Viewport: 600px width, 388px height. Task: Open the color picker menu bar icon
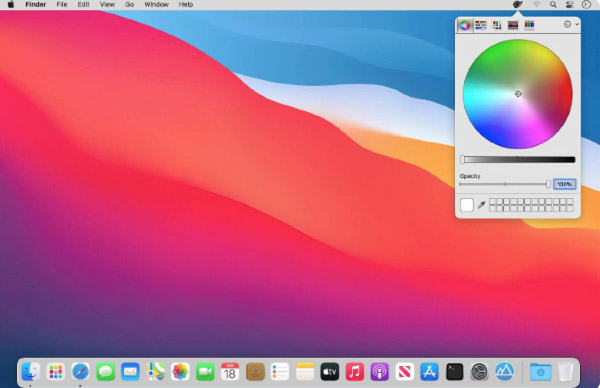(517, 5)
